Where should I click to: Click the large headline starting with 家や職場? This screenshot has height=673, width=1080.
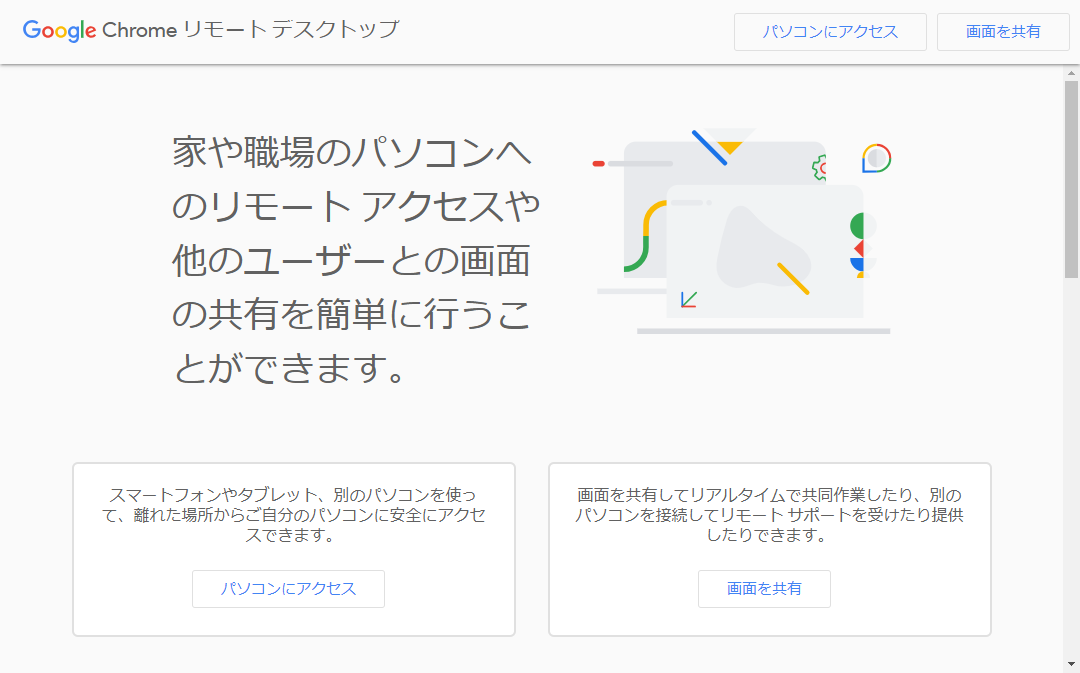point(355,262)
